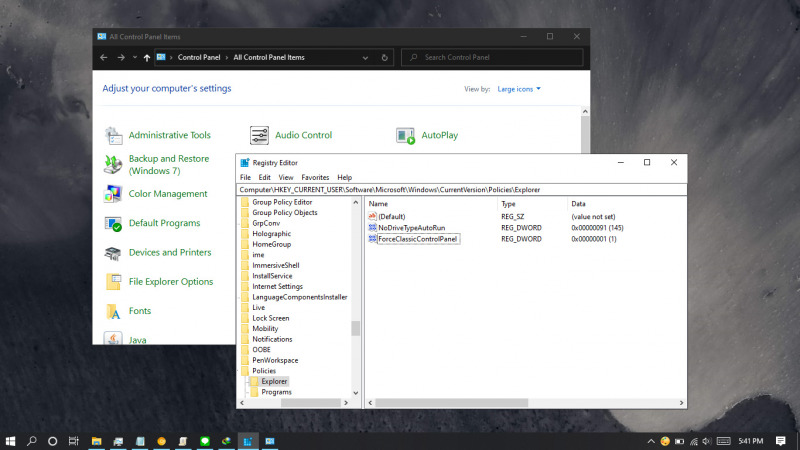
Task: Click the Administrative Tools link
Action: click(169, 135)
